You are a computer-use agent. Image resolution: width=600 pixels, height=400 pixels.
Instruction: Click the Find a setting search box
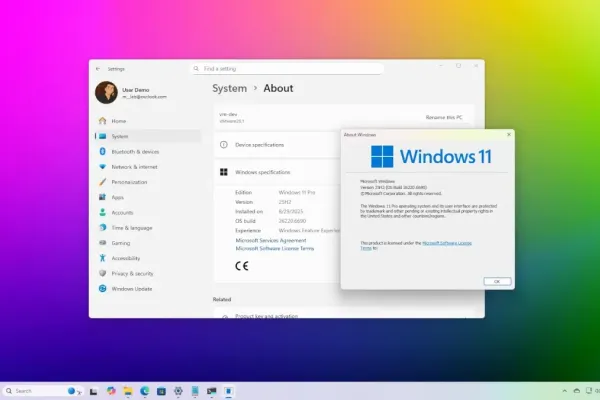288,69
